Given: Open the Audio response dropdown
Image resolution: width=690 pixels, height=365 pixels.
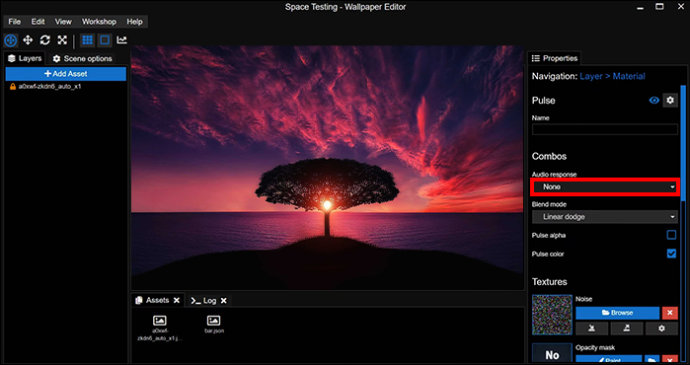Looking at the screenshot, I should 606,187.
